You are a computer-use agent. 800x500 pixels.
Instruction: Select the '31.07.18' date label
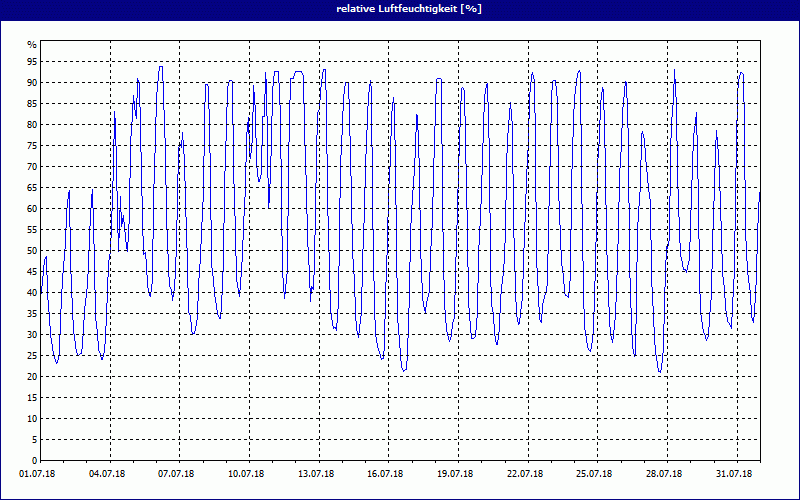[734, 474]
